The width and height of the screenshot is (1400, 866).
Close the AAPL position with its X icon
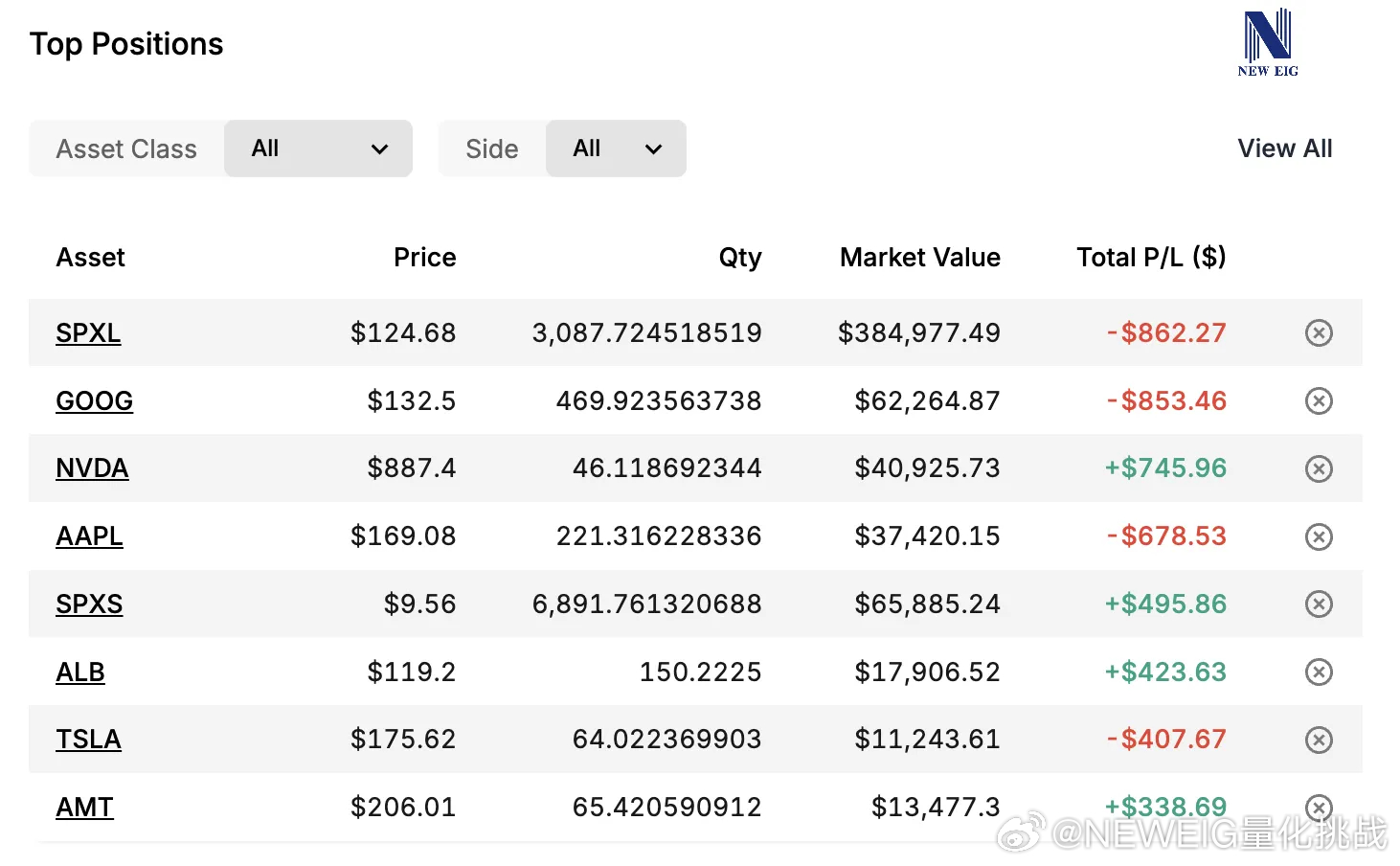pos(1319,536)
